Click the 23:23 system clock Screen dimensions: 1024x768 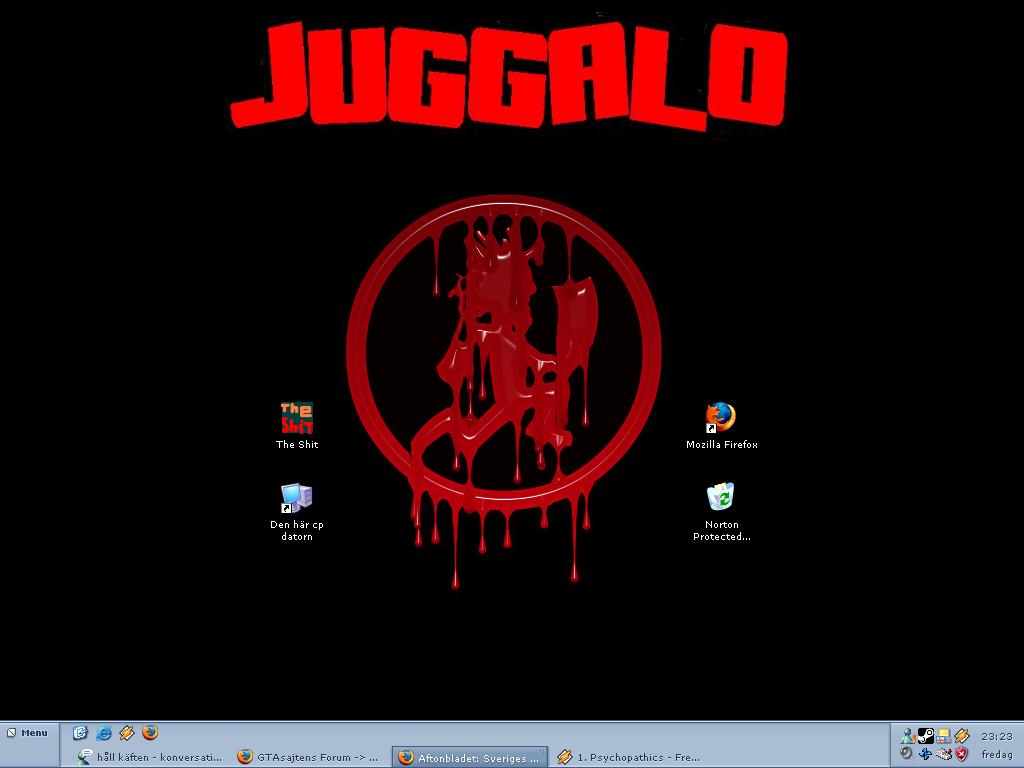(x=997, y=737)
